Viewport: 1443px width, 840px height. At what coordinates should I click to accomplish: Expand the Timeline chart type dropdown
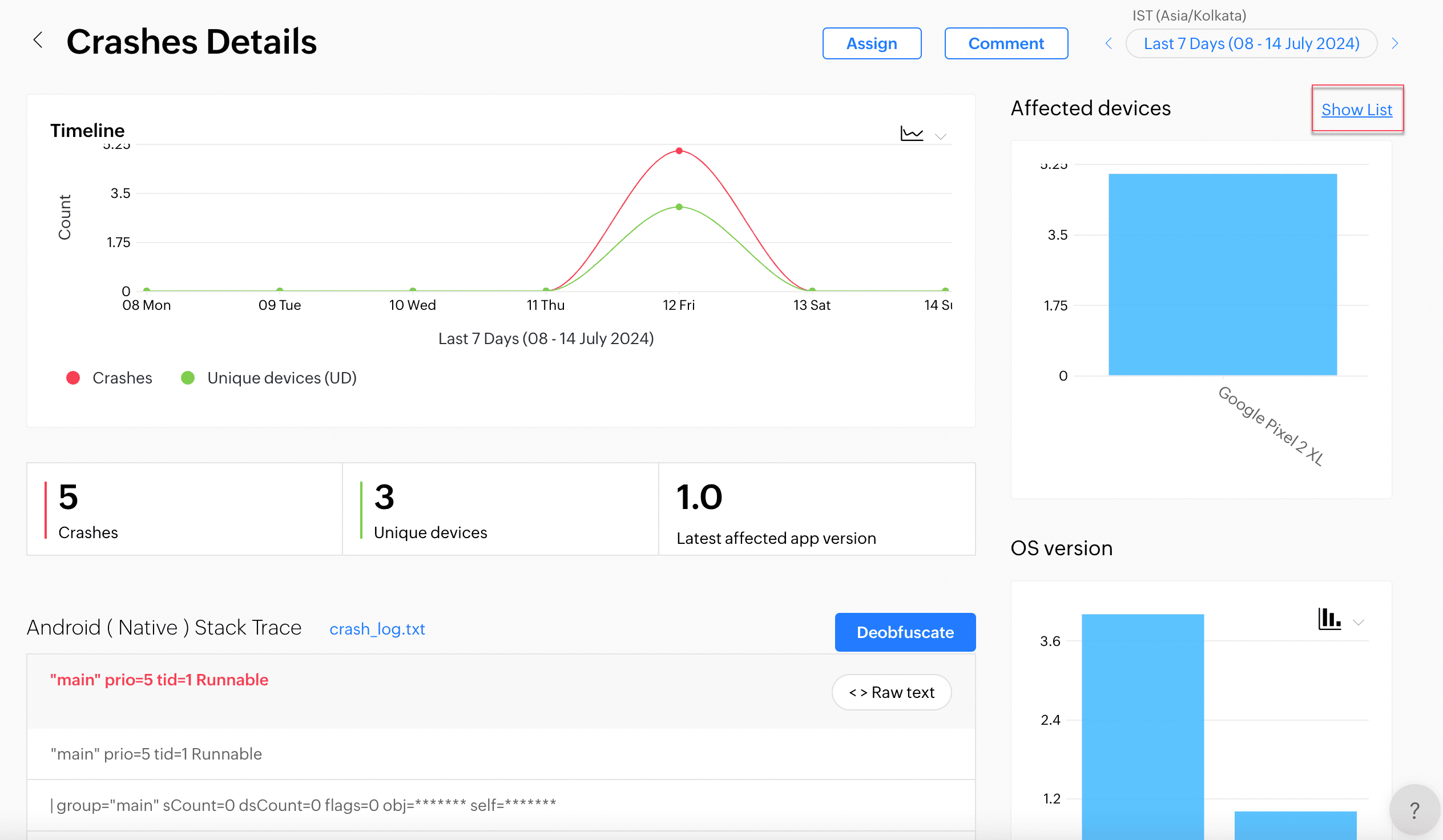click(x=940, y=136)
